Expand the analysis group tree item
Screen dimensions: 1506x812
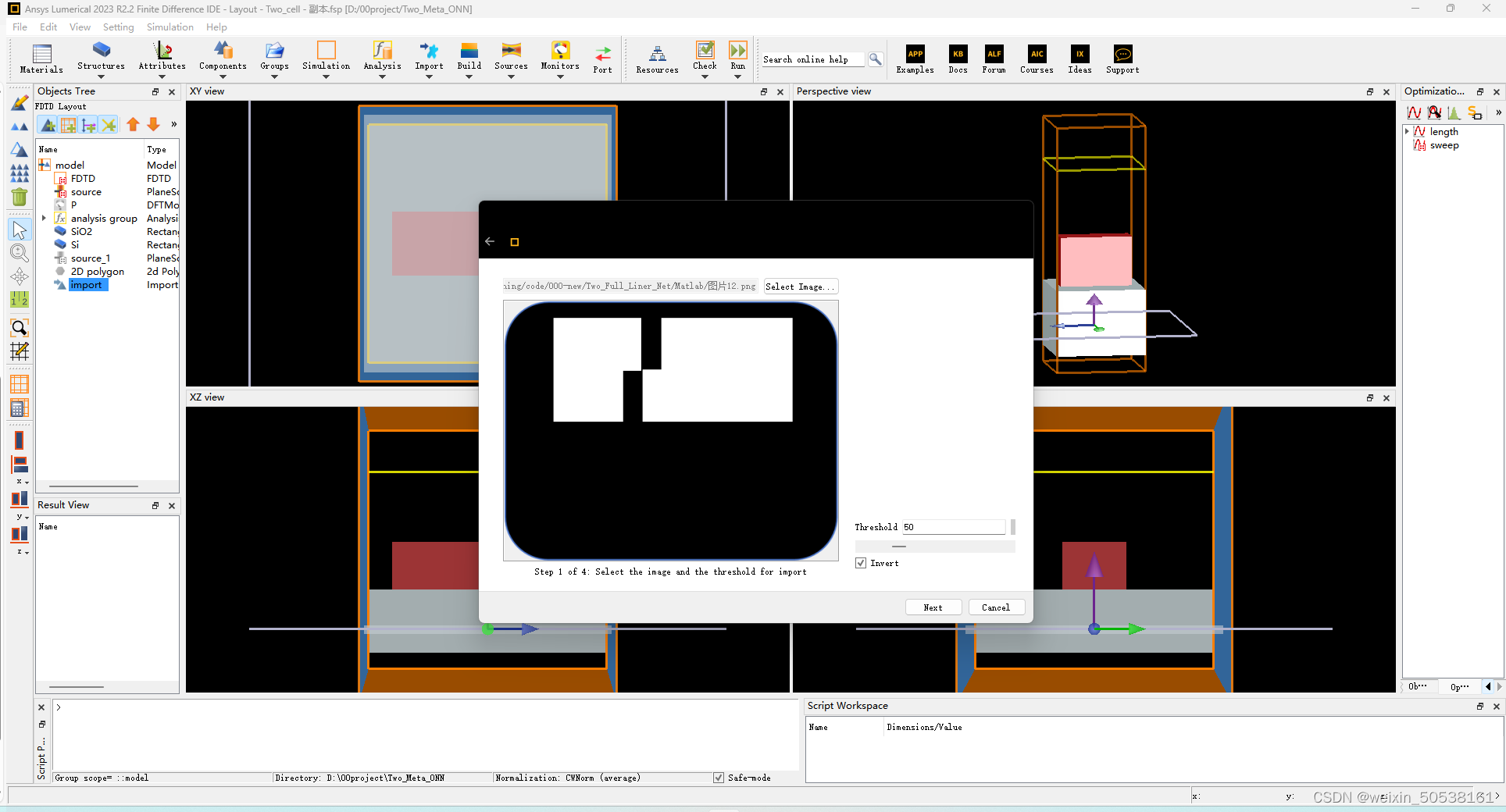pos(45,218)
